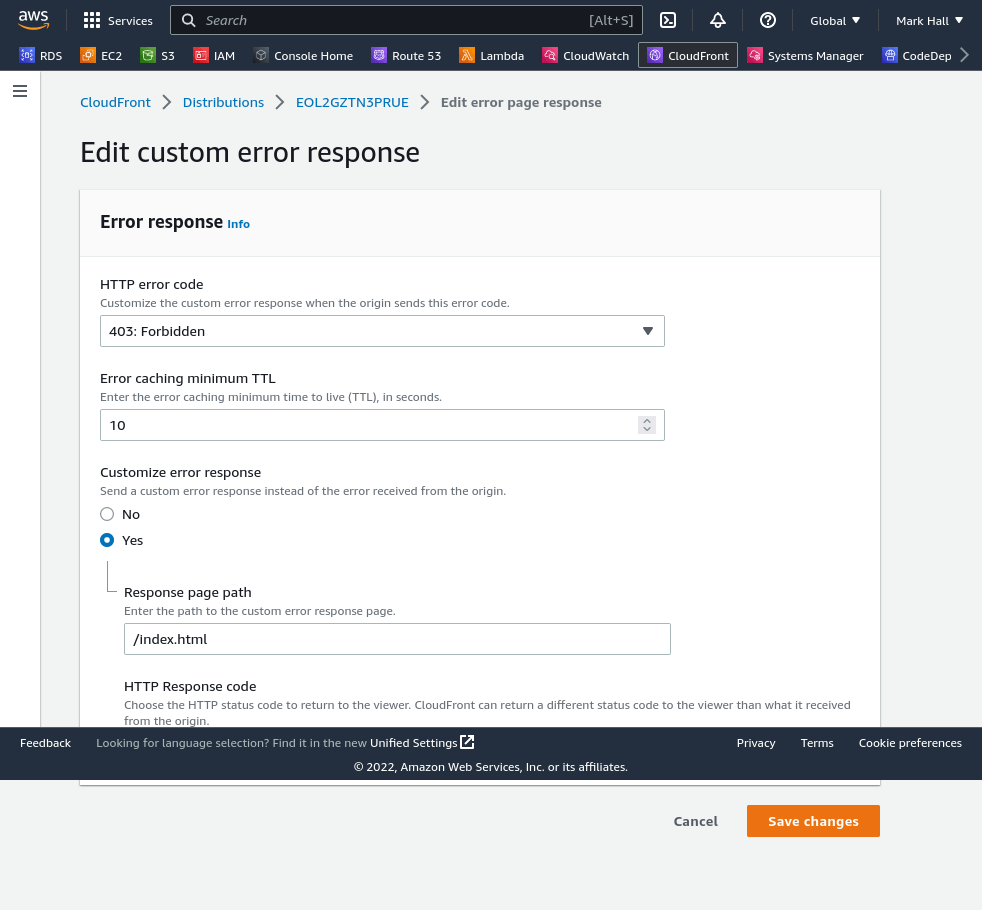This screenshot has height=910, width=982.
Task: Open the help menu via question mark icon
Action: [x=767, y=20]
